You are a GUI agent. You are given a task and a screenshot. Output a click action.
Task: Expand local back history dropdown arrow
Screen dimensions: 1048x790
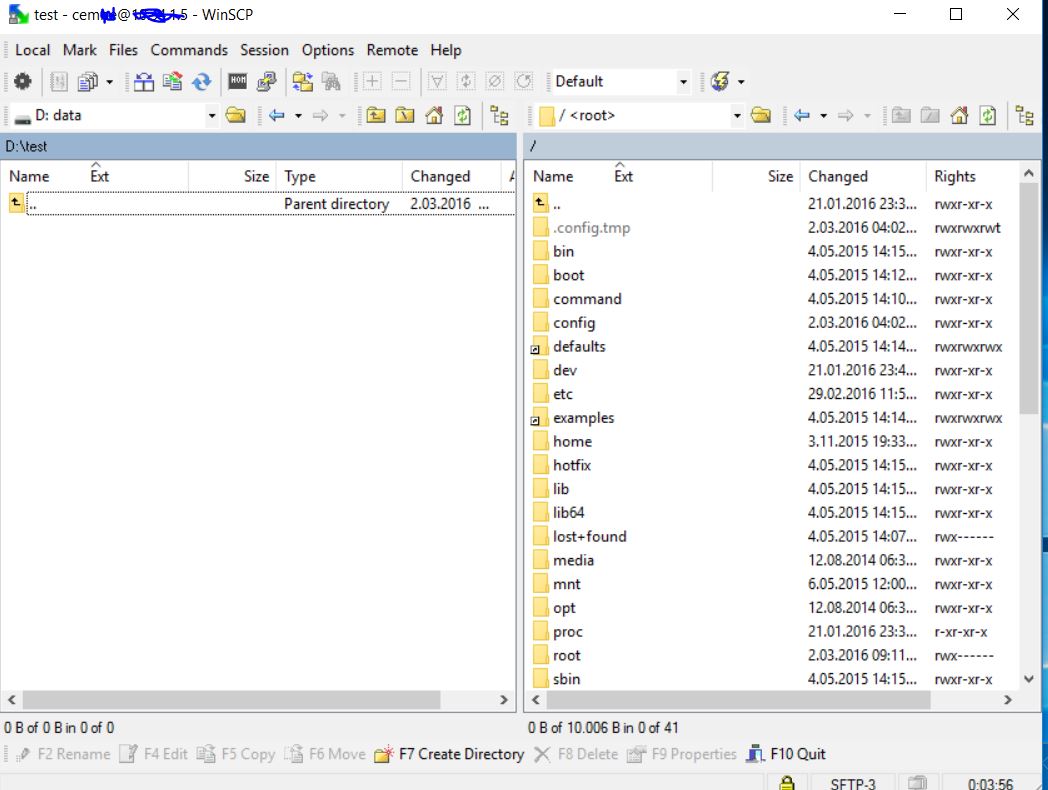298,116
